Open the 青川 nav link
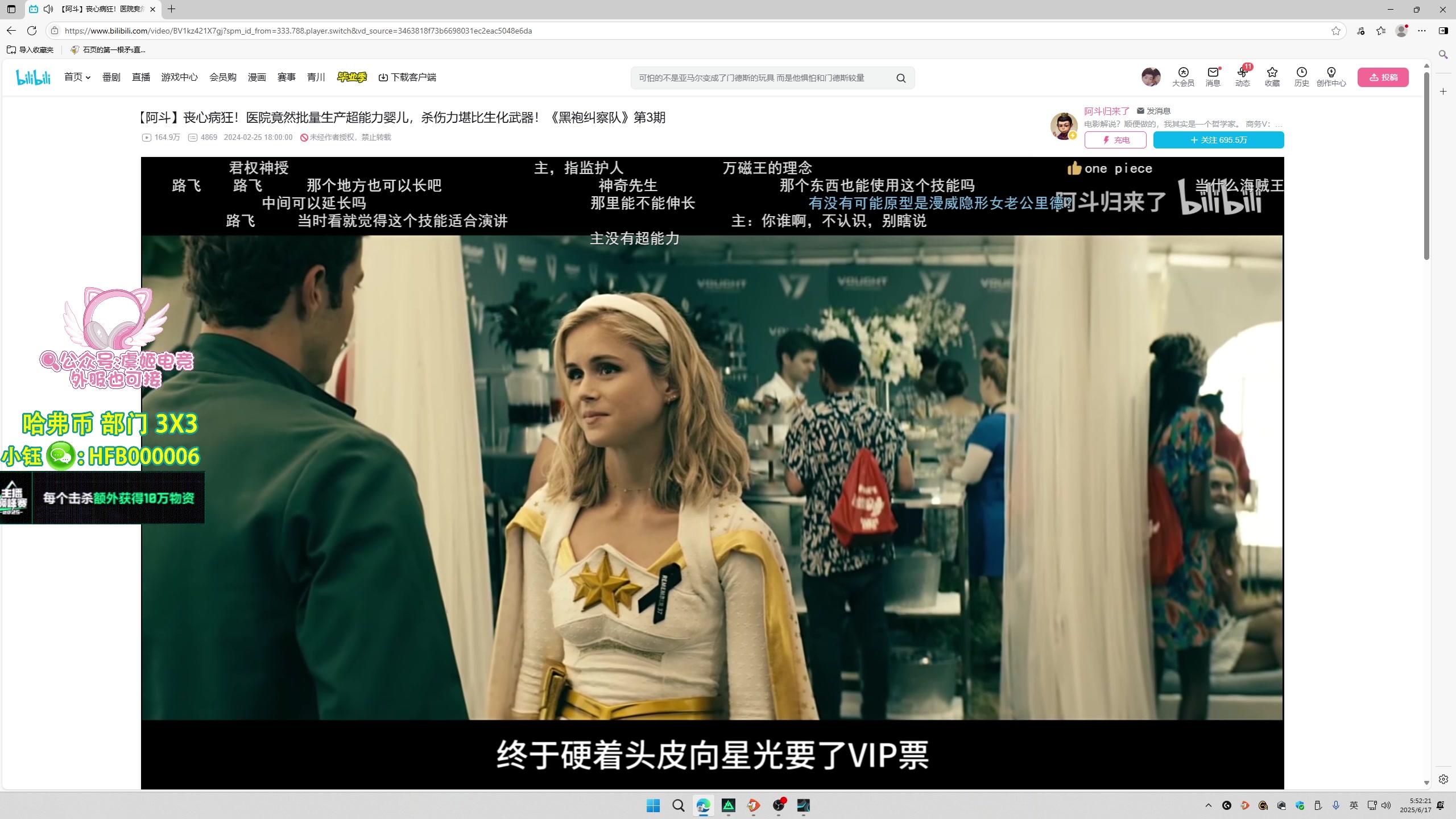 pos(316,77)
